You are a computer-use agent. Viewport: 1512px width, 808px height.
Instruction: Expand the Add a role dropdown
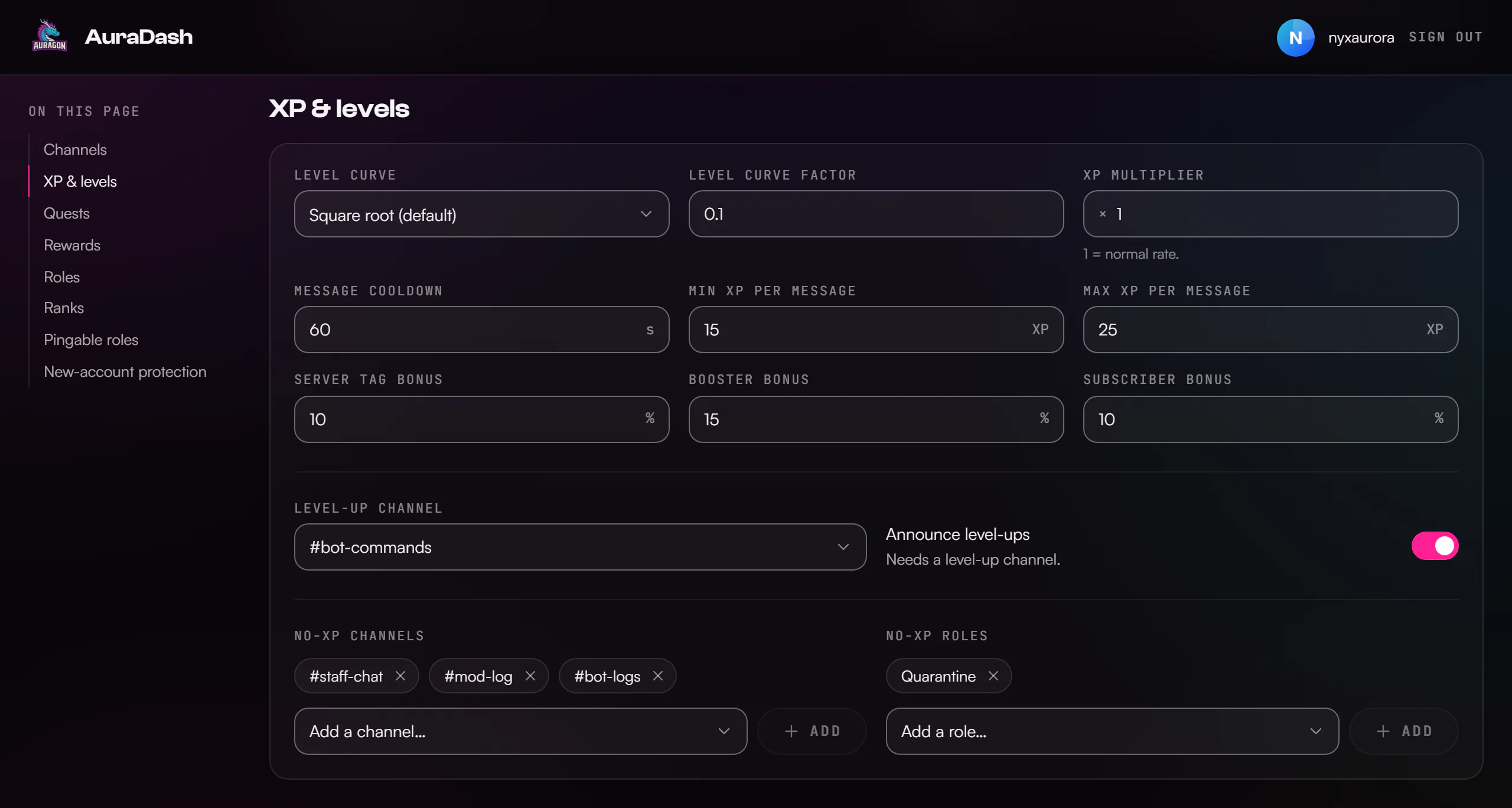pyautogui.click(x=1112, y=731)
